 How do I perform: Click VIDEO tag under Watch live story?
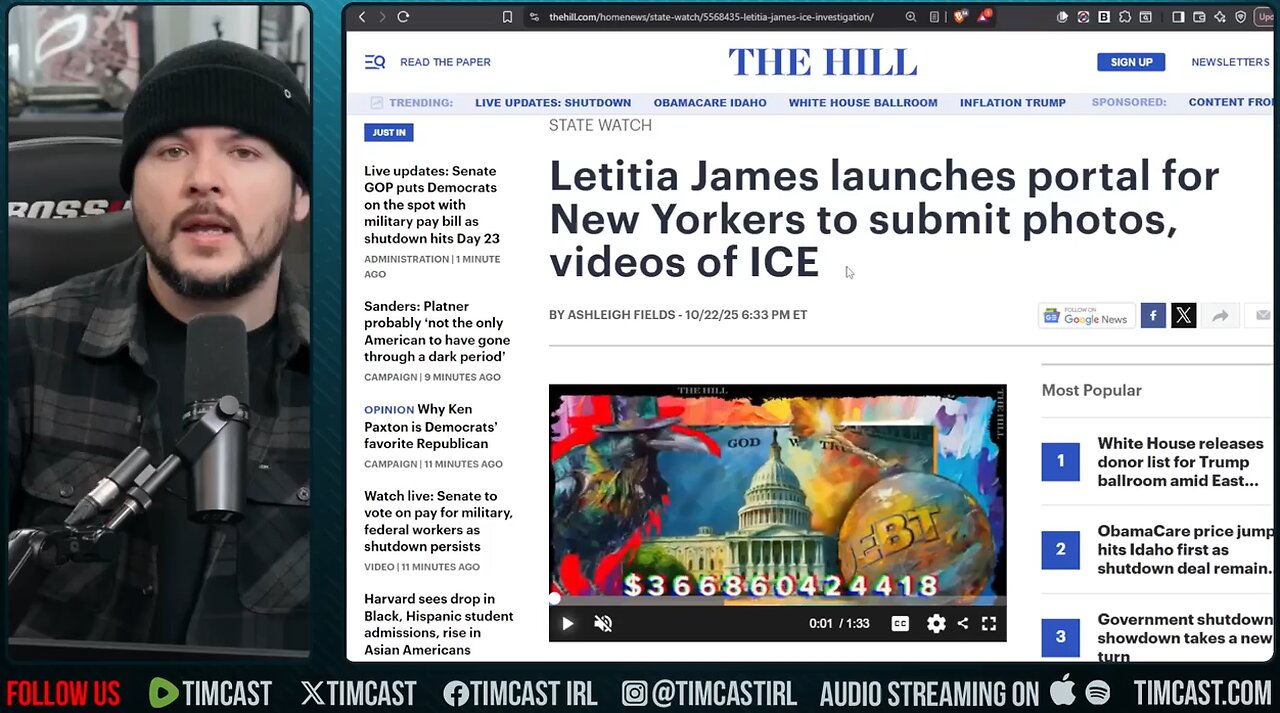379,567
